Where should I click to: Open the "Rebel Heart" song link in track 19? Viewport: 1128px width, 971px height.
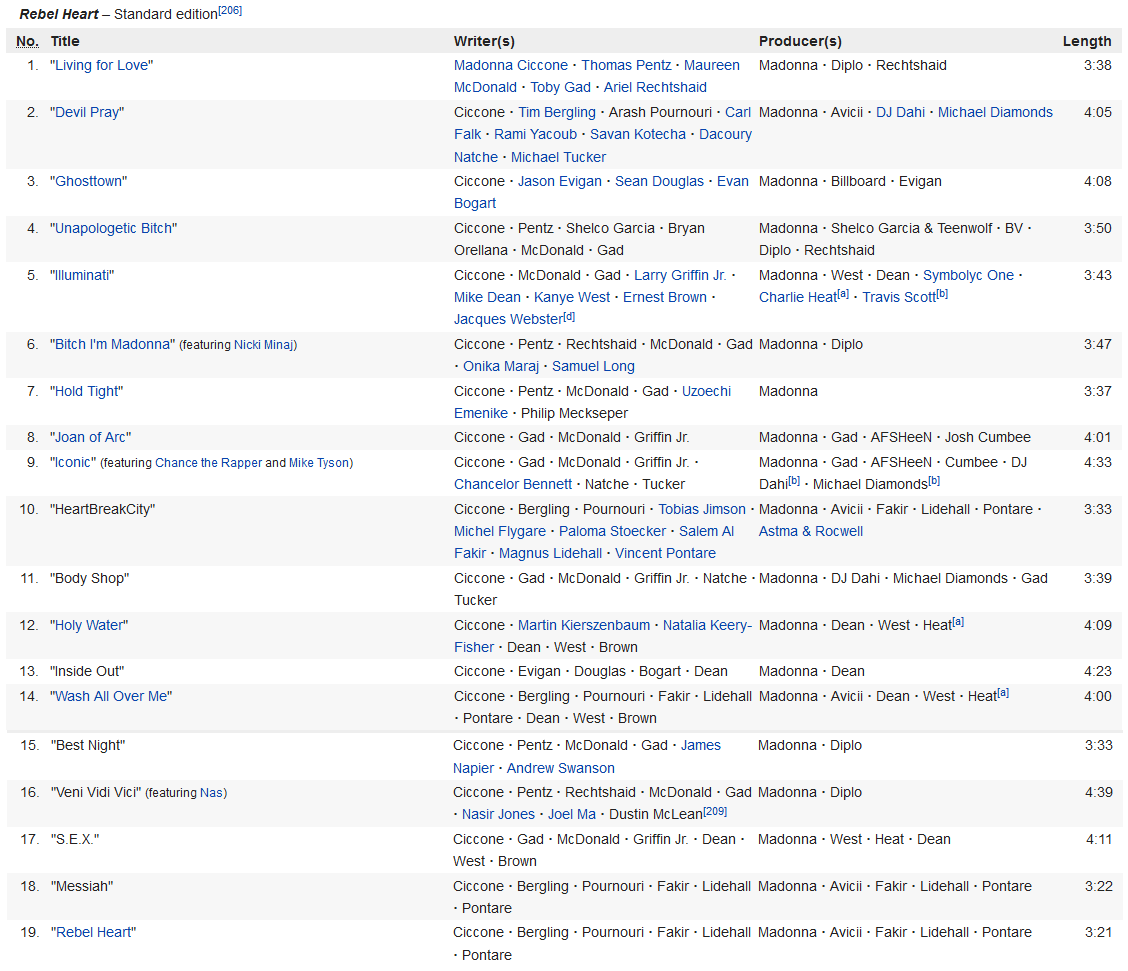point(94,933)
